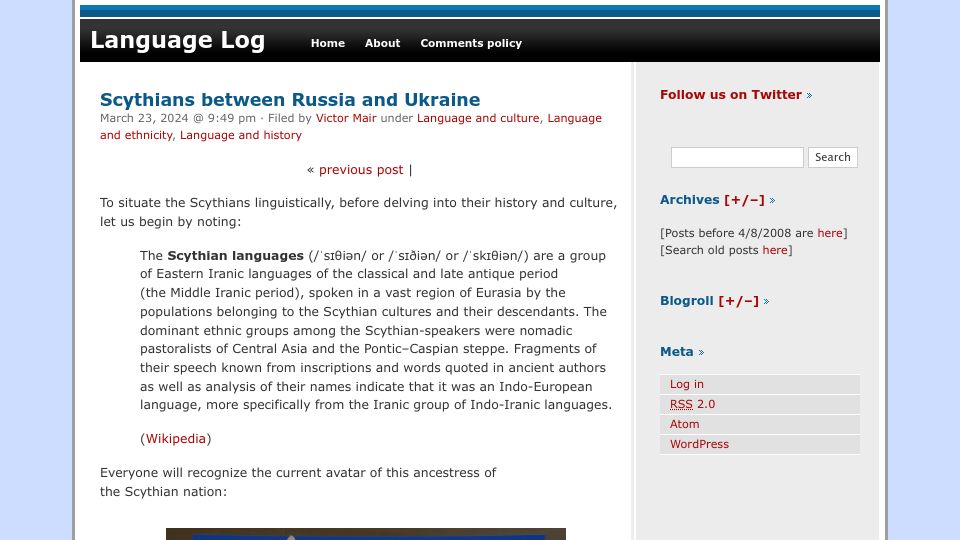Click the arrow icon beside Follow us on Twitter
The height and width of the screenshot is (540, 960).
pos(809,96)
